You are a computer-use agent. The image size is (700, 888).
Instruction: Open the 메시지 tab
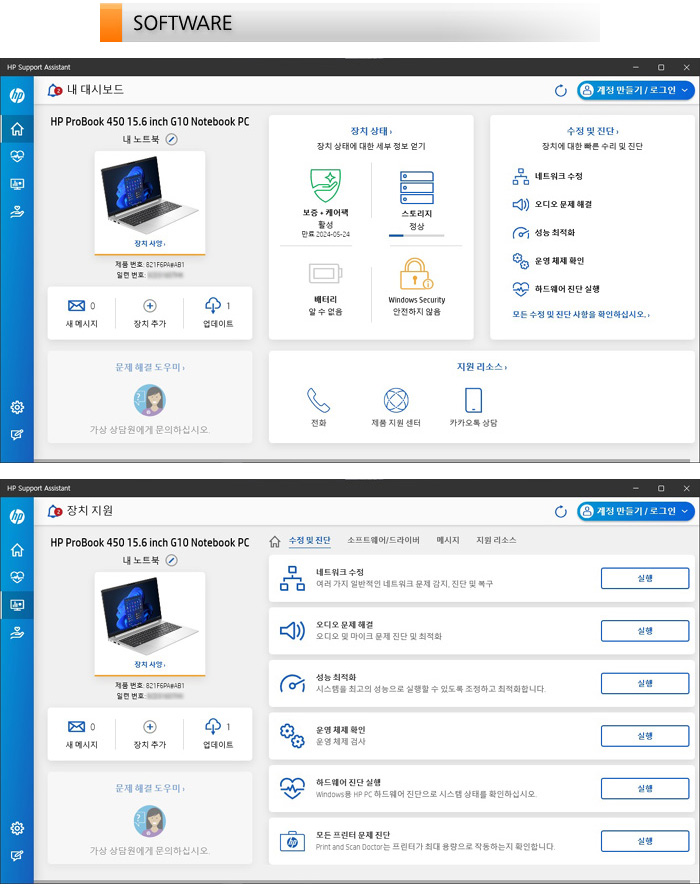click(x=448, y=540)
